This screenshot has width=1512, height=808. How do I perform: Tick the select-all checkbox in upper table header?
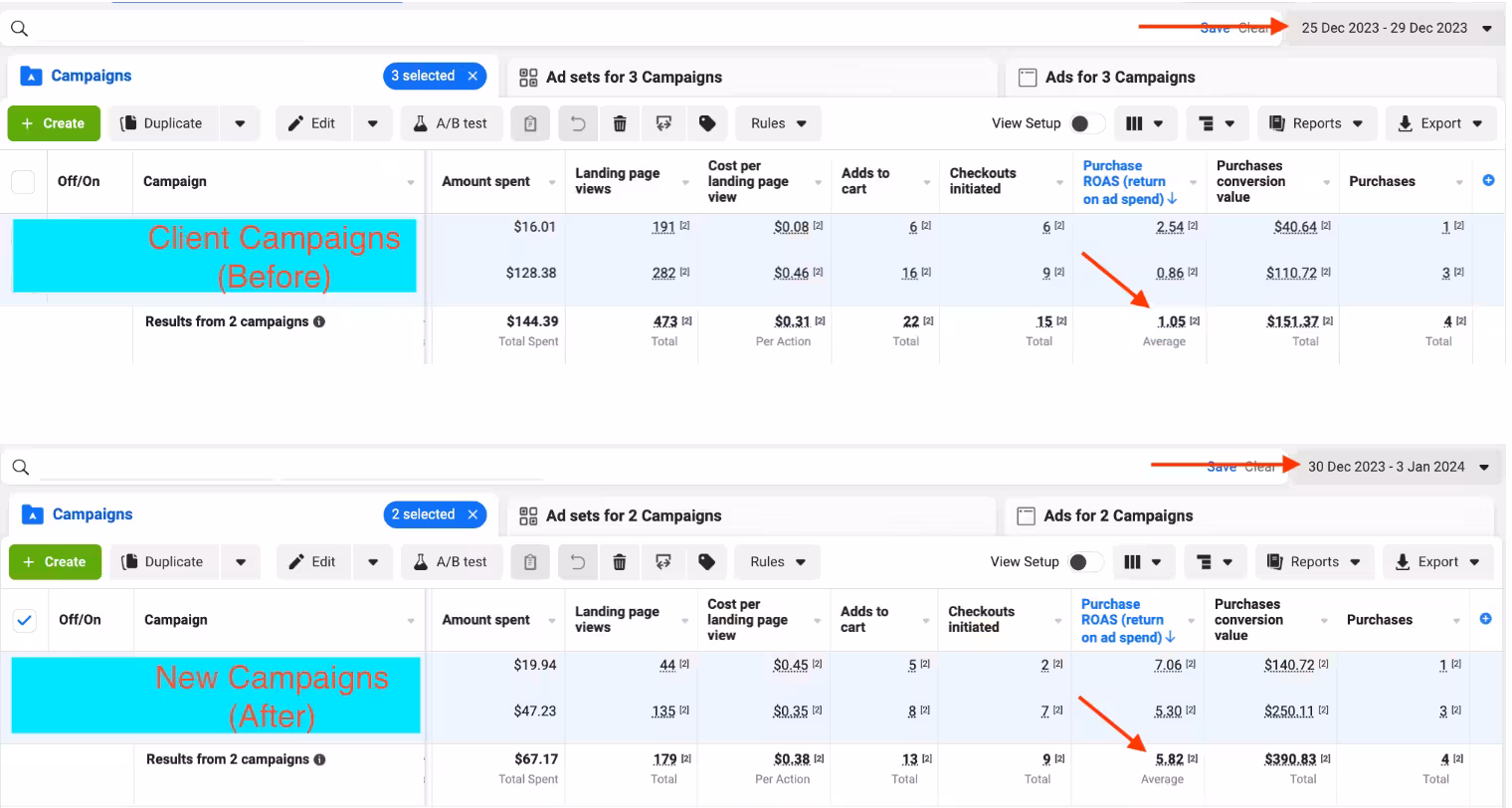coord(23,181)
